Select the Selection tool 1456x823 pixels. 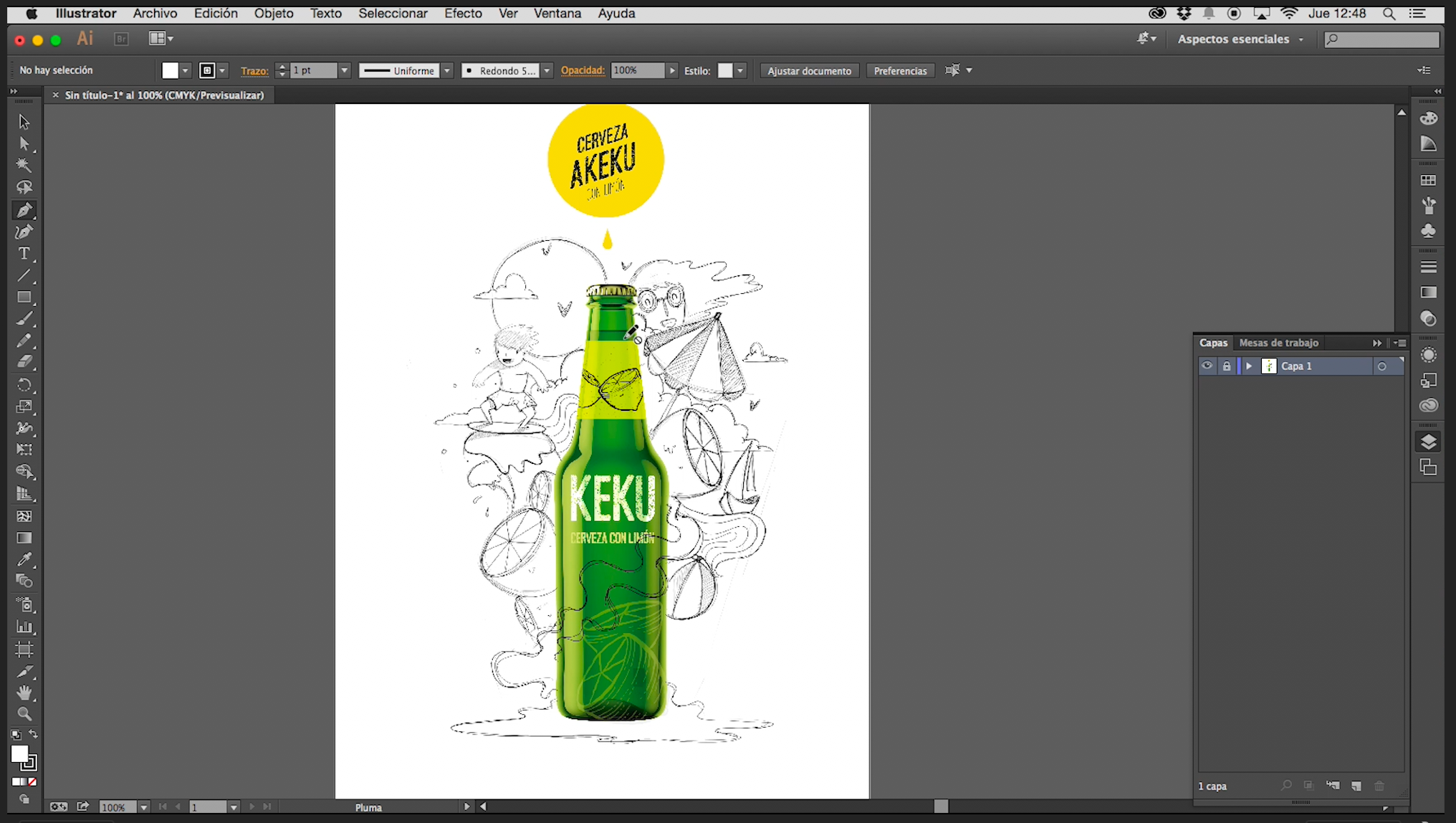pyautogui.click(x=24, y=122)
